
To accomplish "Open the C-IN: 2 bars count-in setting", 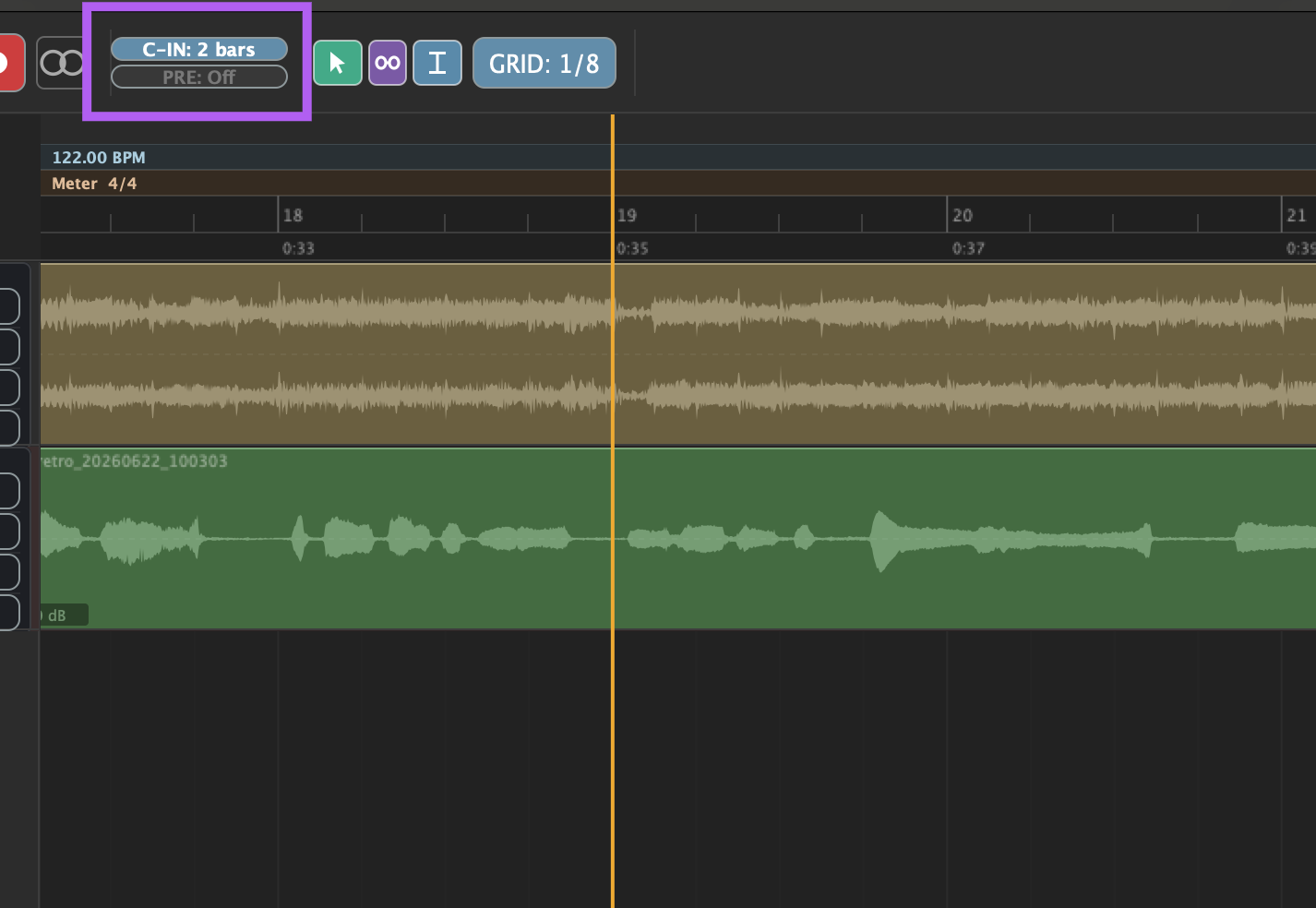I will click(x=199, y=49).
